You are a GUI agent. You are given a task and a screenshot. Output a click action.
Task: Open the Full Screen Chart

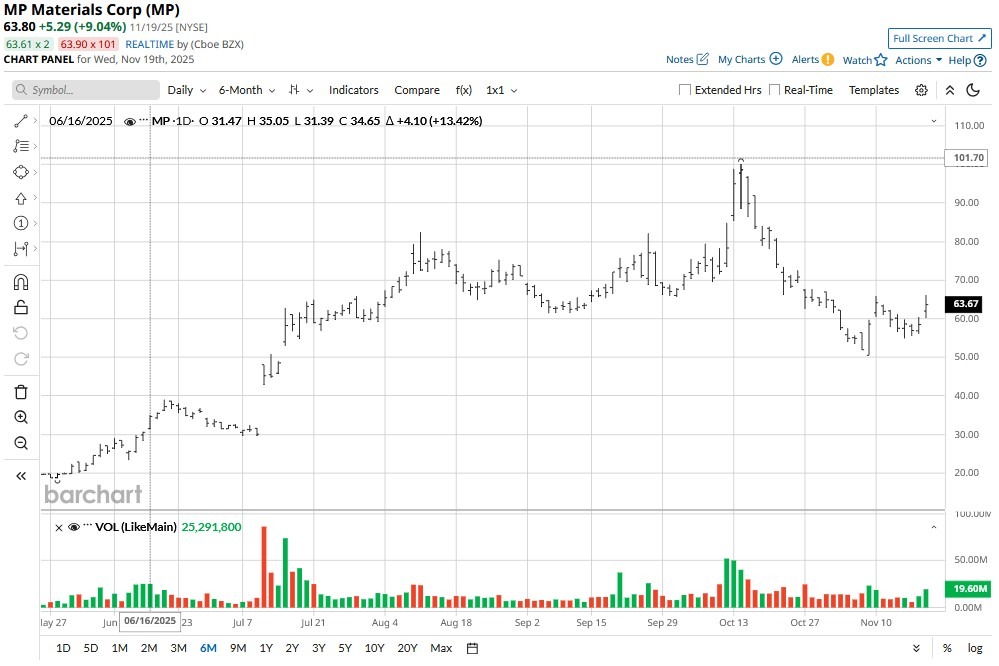pos(940,38)
